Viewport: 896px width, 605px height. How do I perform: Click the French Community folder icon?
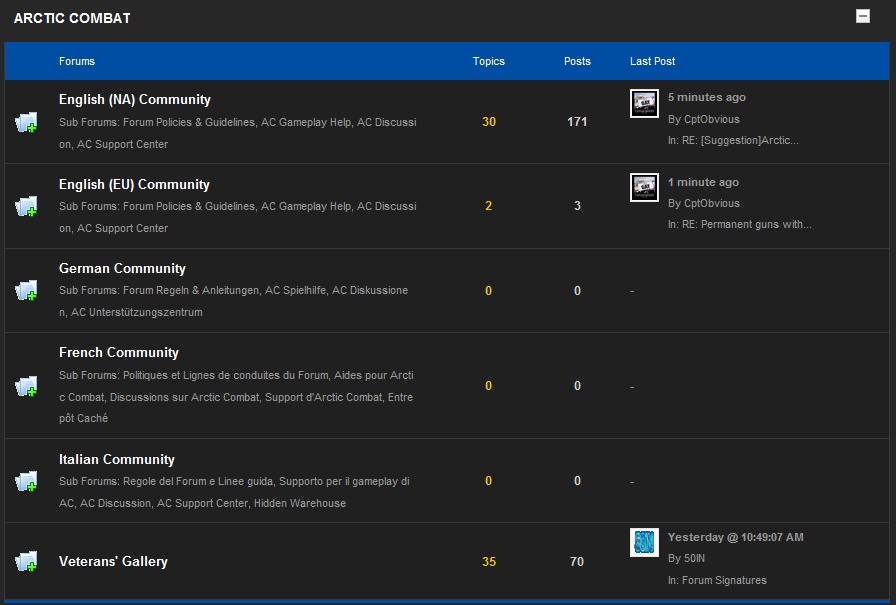tap(26, 386)
